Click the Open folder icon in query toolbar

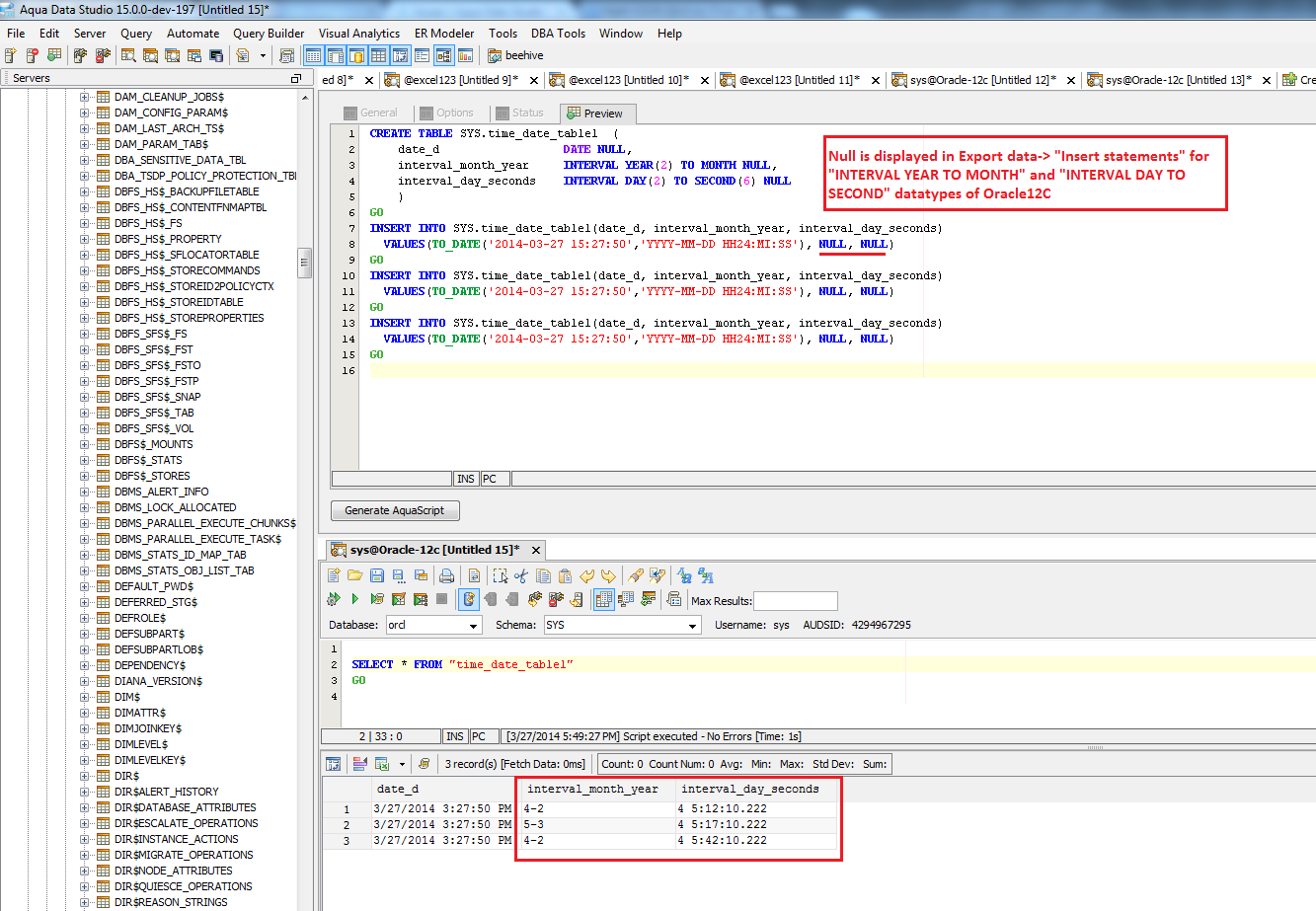click(355, 575)
